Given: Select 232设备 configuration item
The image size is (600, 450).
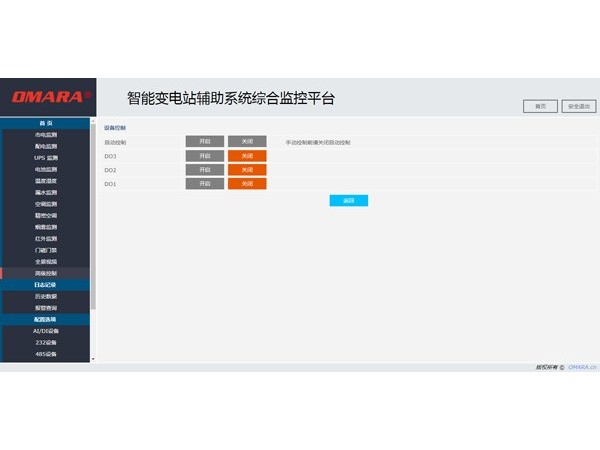Looking at the screenshot, I should coord(46,342).
